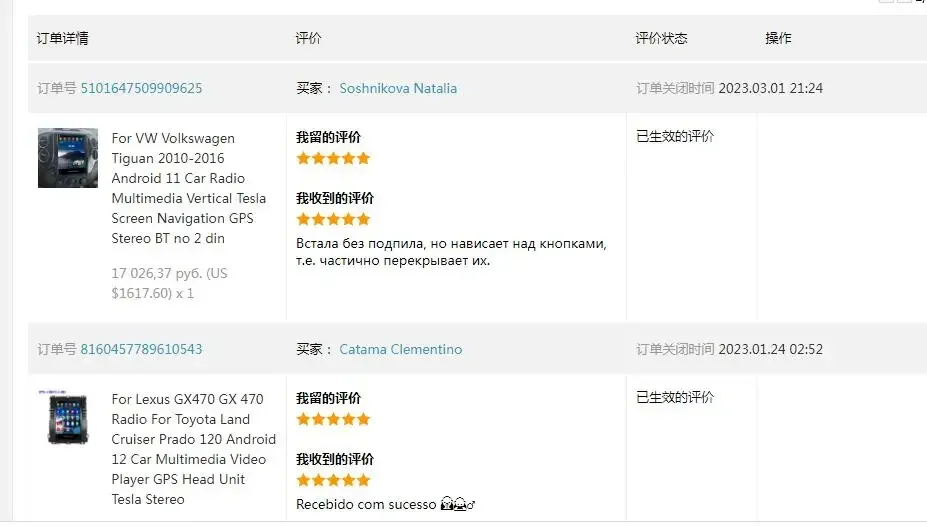Viewport: 927px width, 526px height.
Task: Click star rating I left for Lexus order
Action: pyautogui.click(x=333, y=419)
